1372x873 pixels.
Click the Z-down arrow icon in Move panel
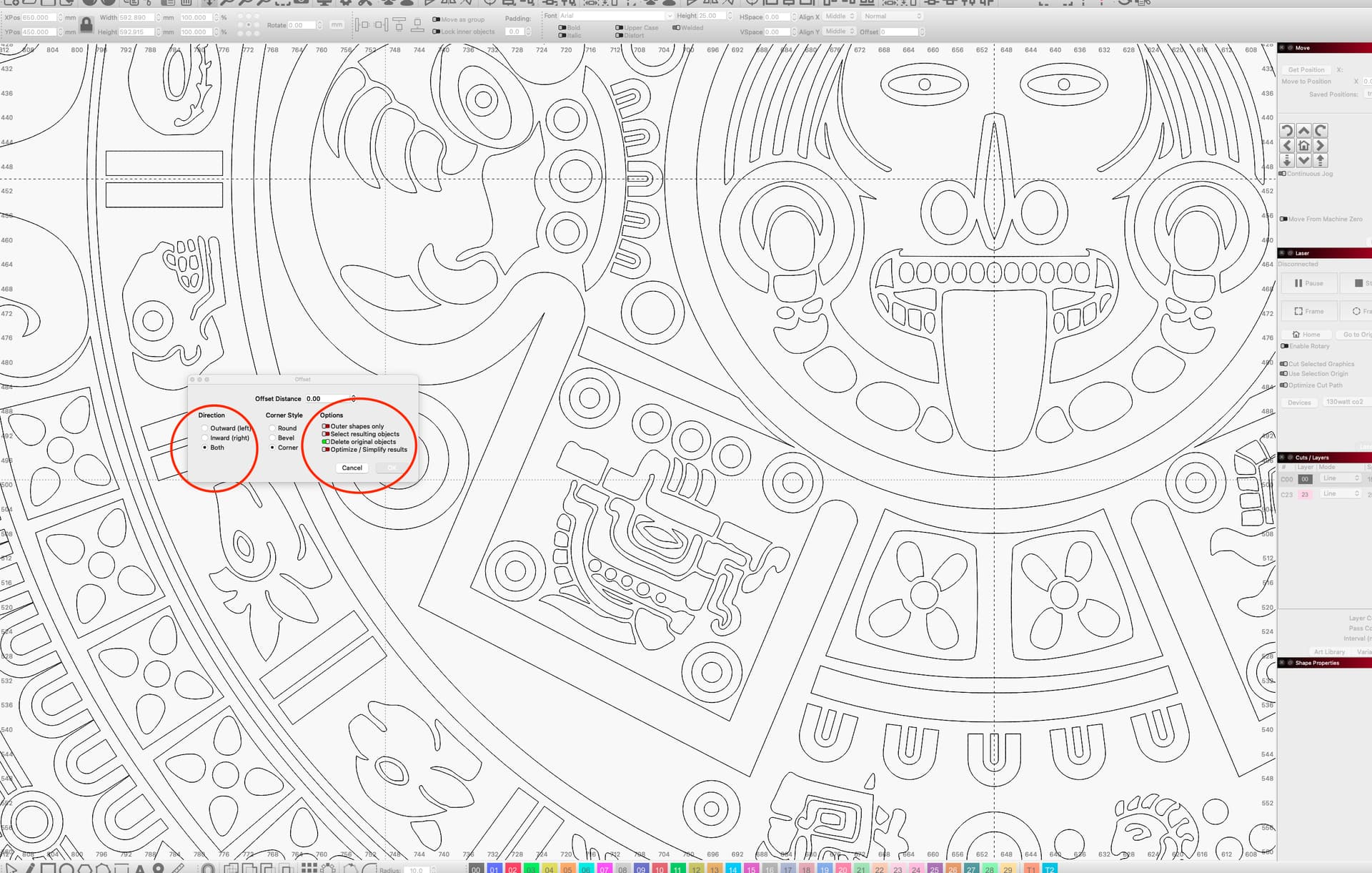tap(1287, 160)
